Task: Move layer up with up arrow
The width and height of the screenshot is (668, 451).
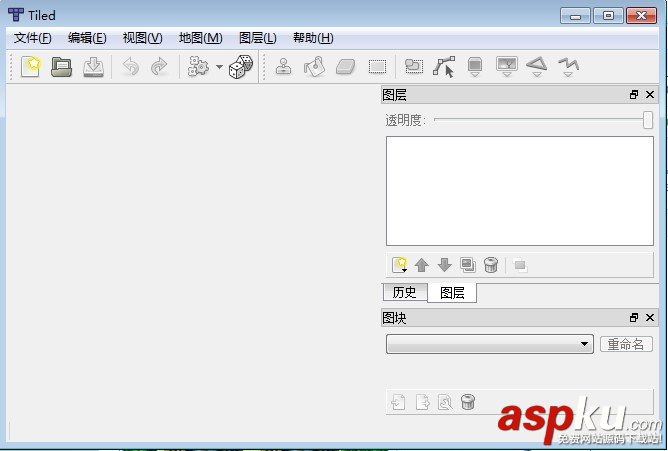Action: [422, 265]
